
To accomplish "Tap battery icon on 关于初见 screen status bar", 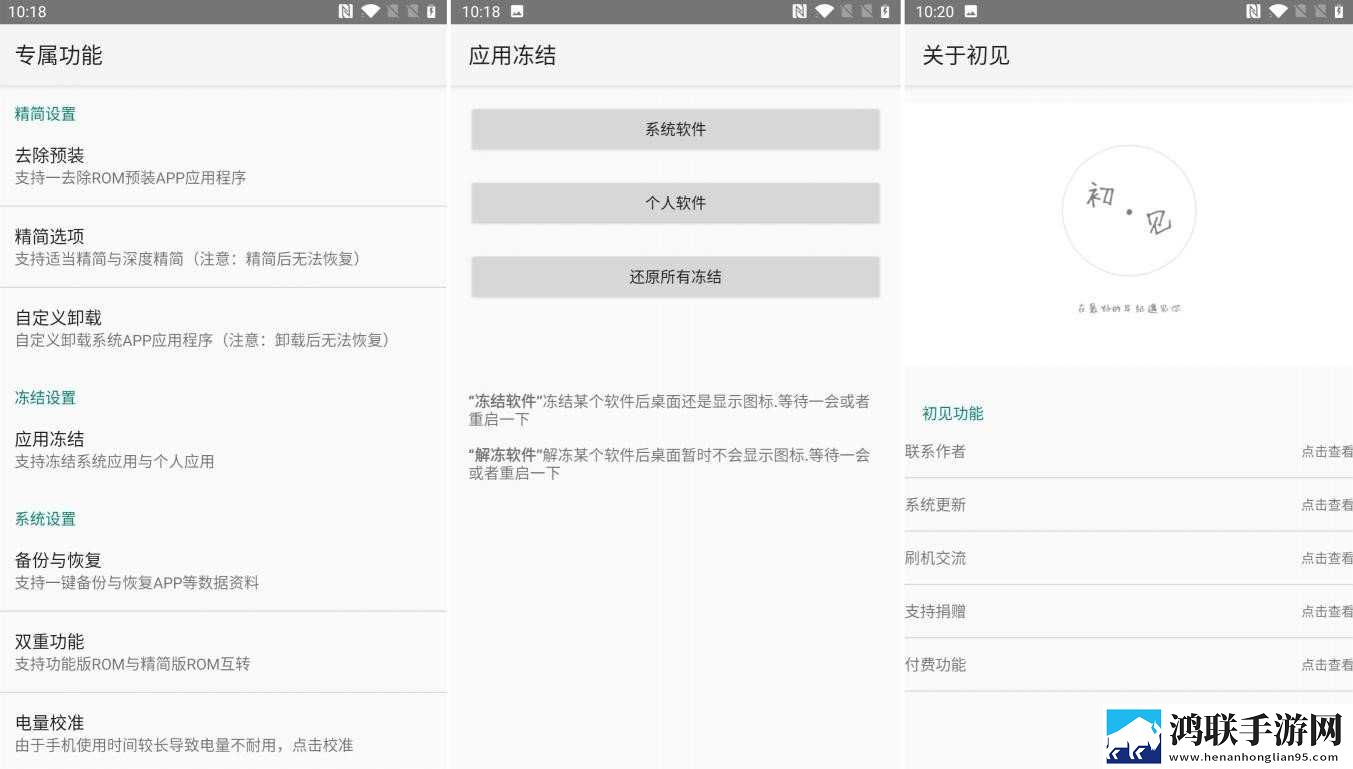I will [x=1339, y=12].
